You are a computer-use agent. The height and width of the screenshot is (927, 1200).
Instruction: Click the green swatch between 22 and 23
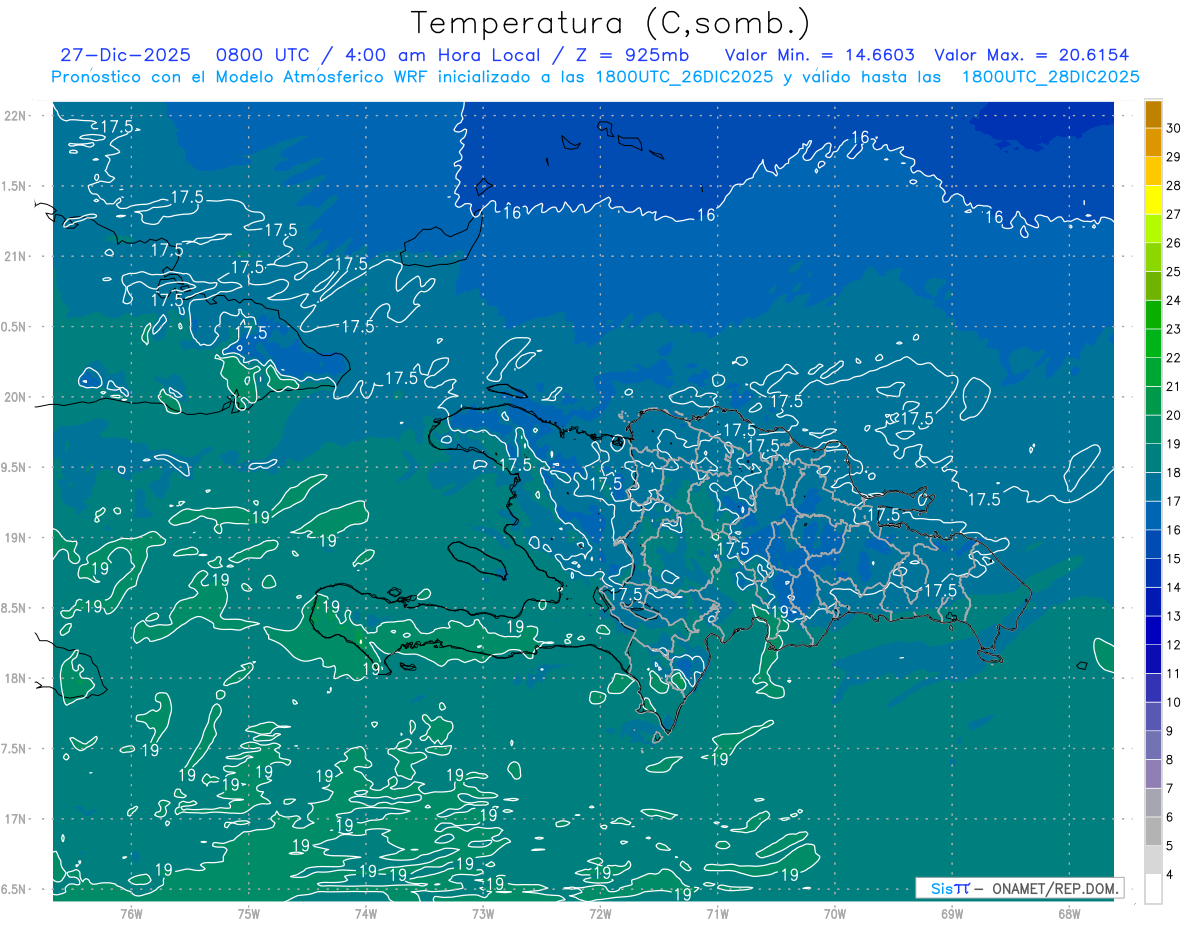[1153, 343]
